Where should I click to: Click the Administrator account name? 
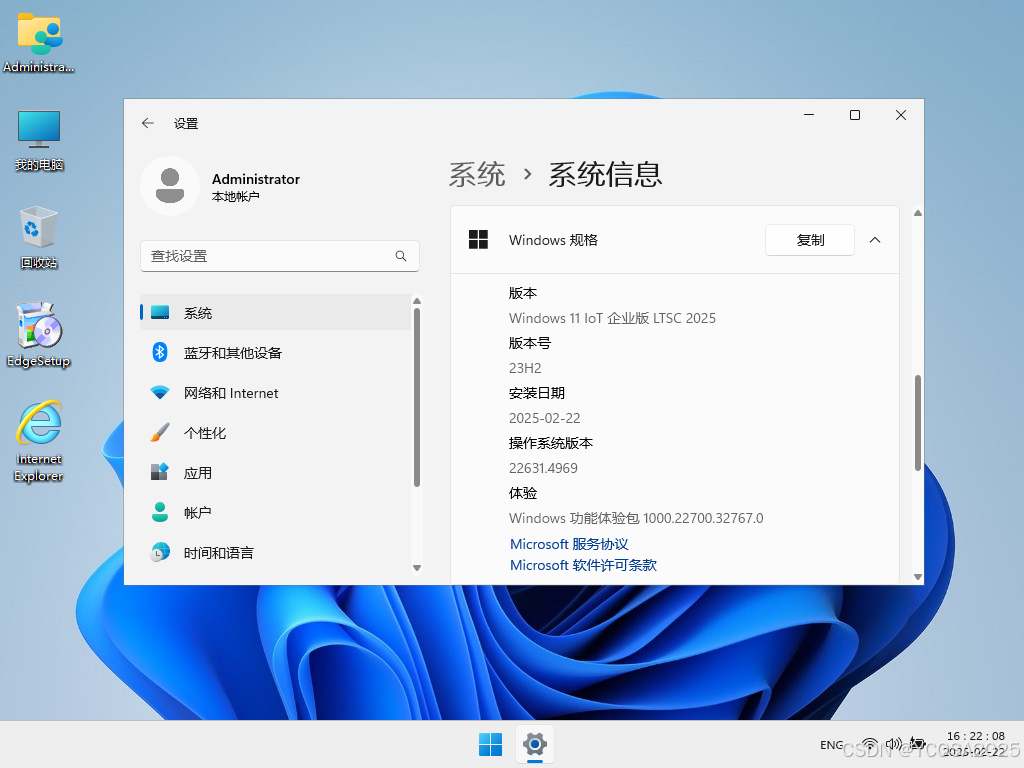pos(255,179)
